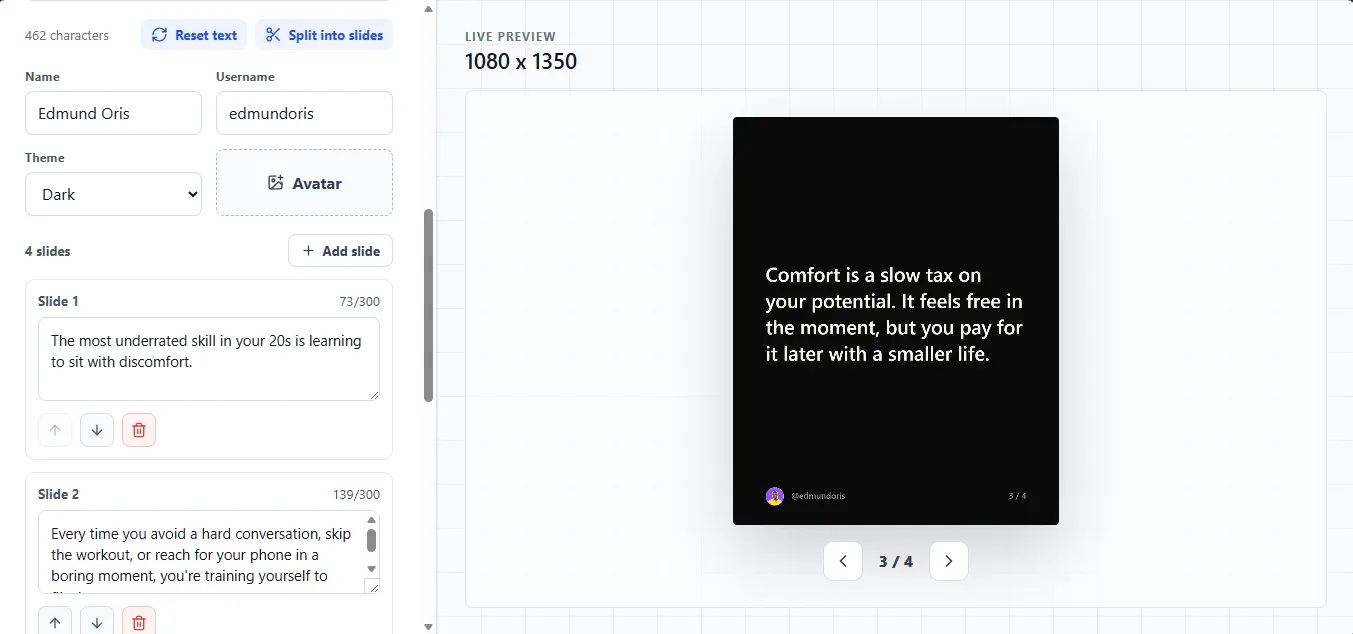The image size is (1353, 634).
Task: Click the '462 characters' count text
Action: tap(67, 35)
